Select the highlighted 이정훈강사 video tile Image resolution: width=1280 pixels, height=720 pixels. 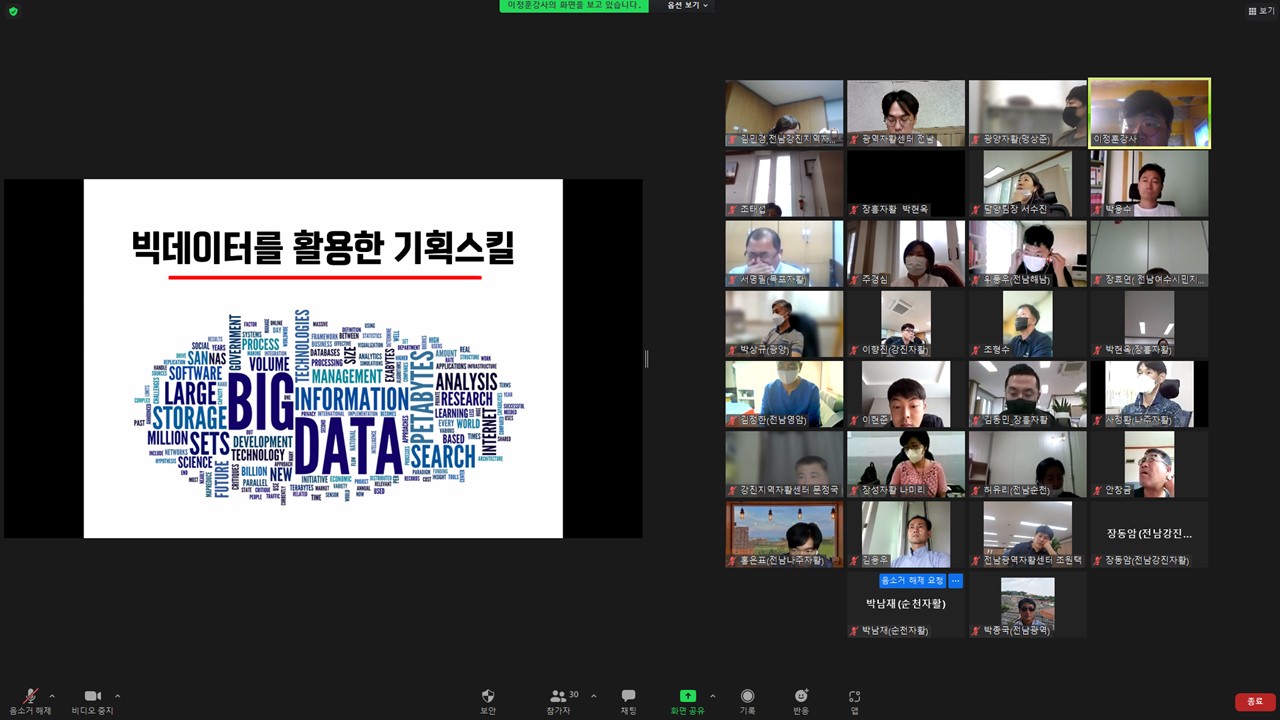tap(1149, 113)
